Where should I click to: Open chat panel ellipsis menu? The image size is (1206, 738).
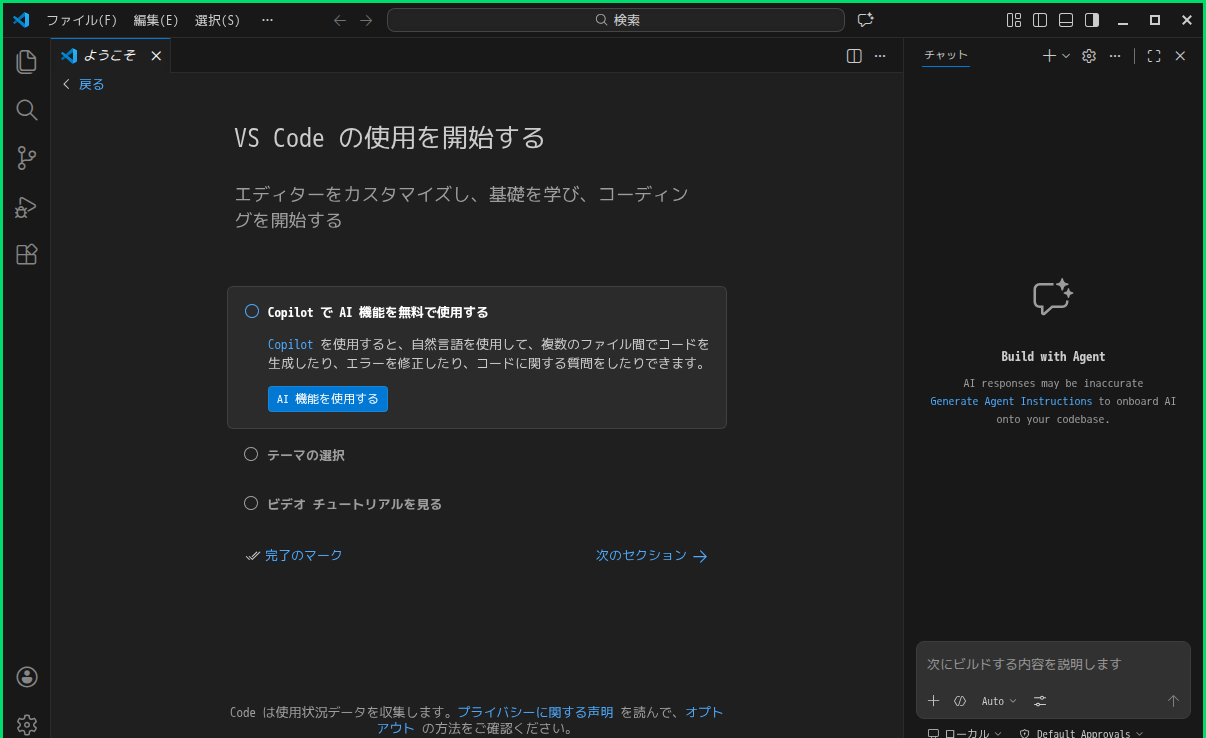(1115, 56)
